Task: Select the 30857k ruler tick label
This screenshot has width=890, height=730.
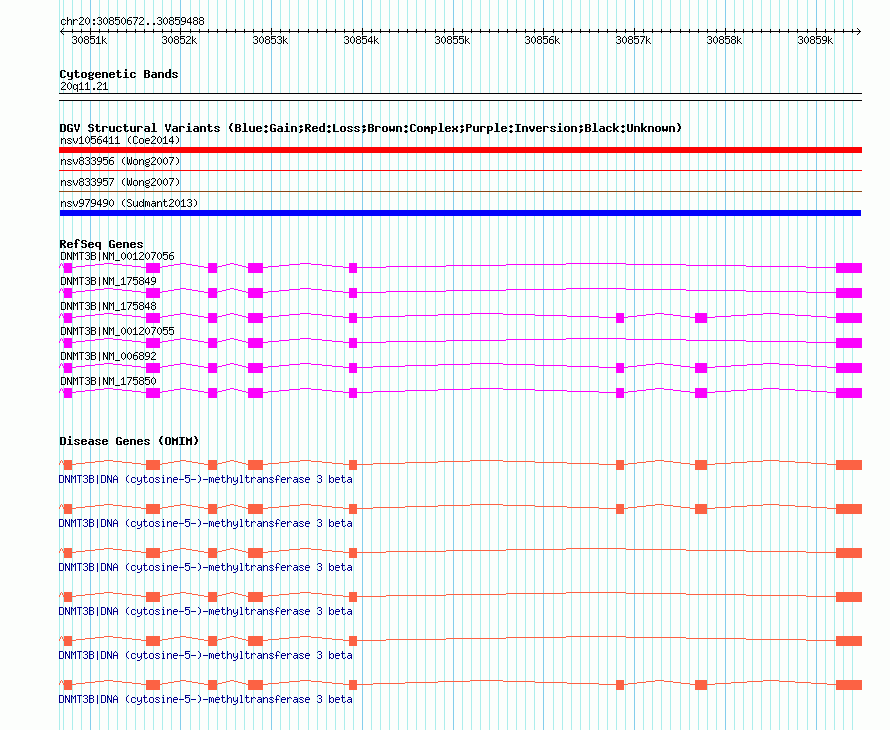Action: tap(633, 40)
